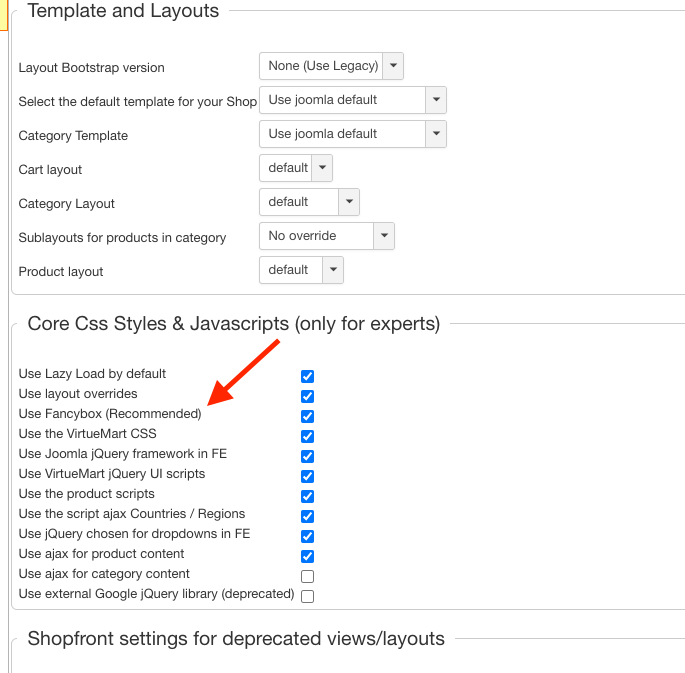Uncheck Use layout overrides checkbox
685x673 pixels.
click(307, 397)
